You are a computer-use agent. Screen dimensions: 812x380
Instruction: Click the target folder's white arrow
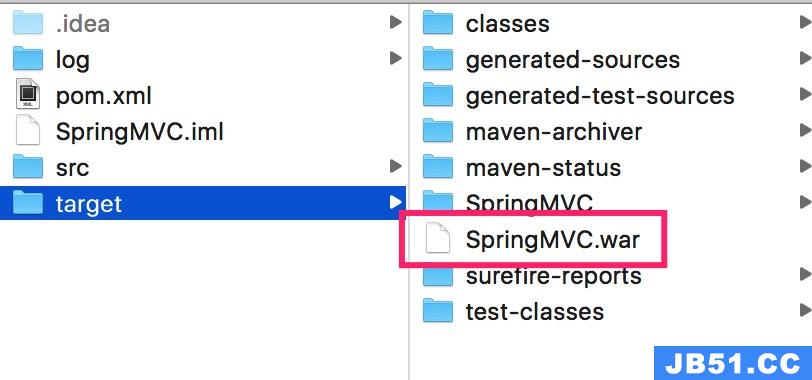[396, 202]
